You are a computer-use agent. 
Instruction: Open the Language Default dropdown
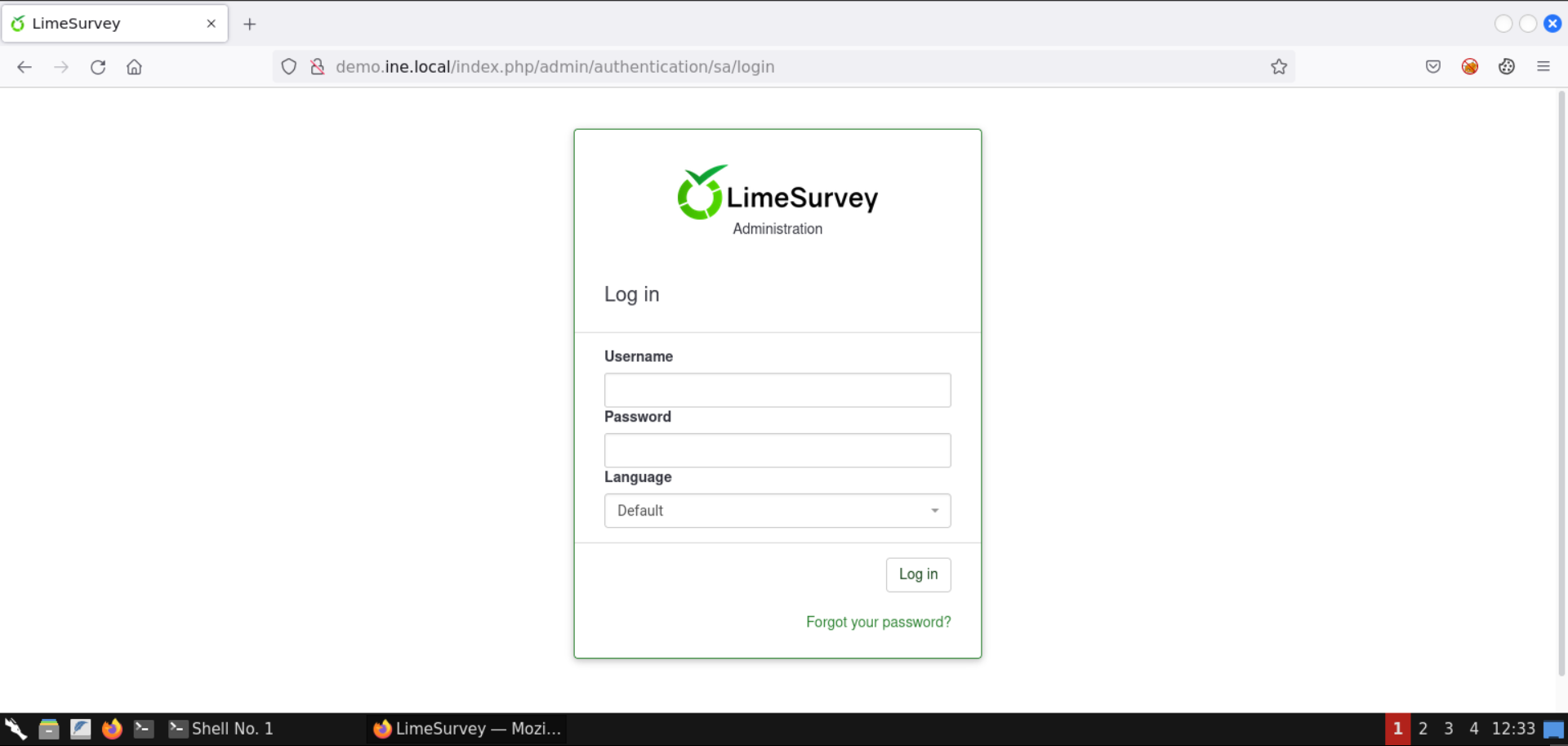pyautogui.click(x=777, y=510)
